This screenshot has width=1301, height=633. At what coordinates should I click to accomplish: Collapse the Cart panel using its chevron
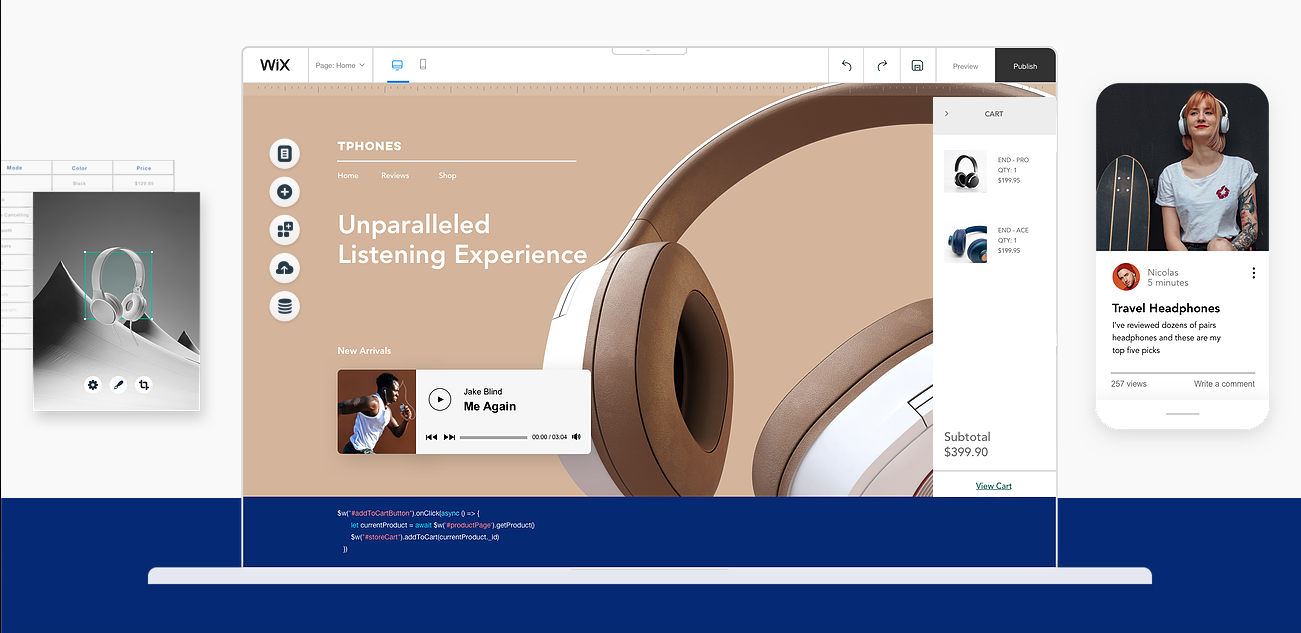(x=947, y=114)
